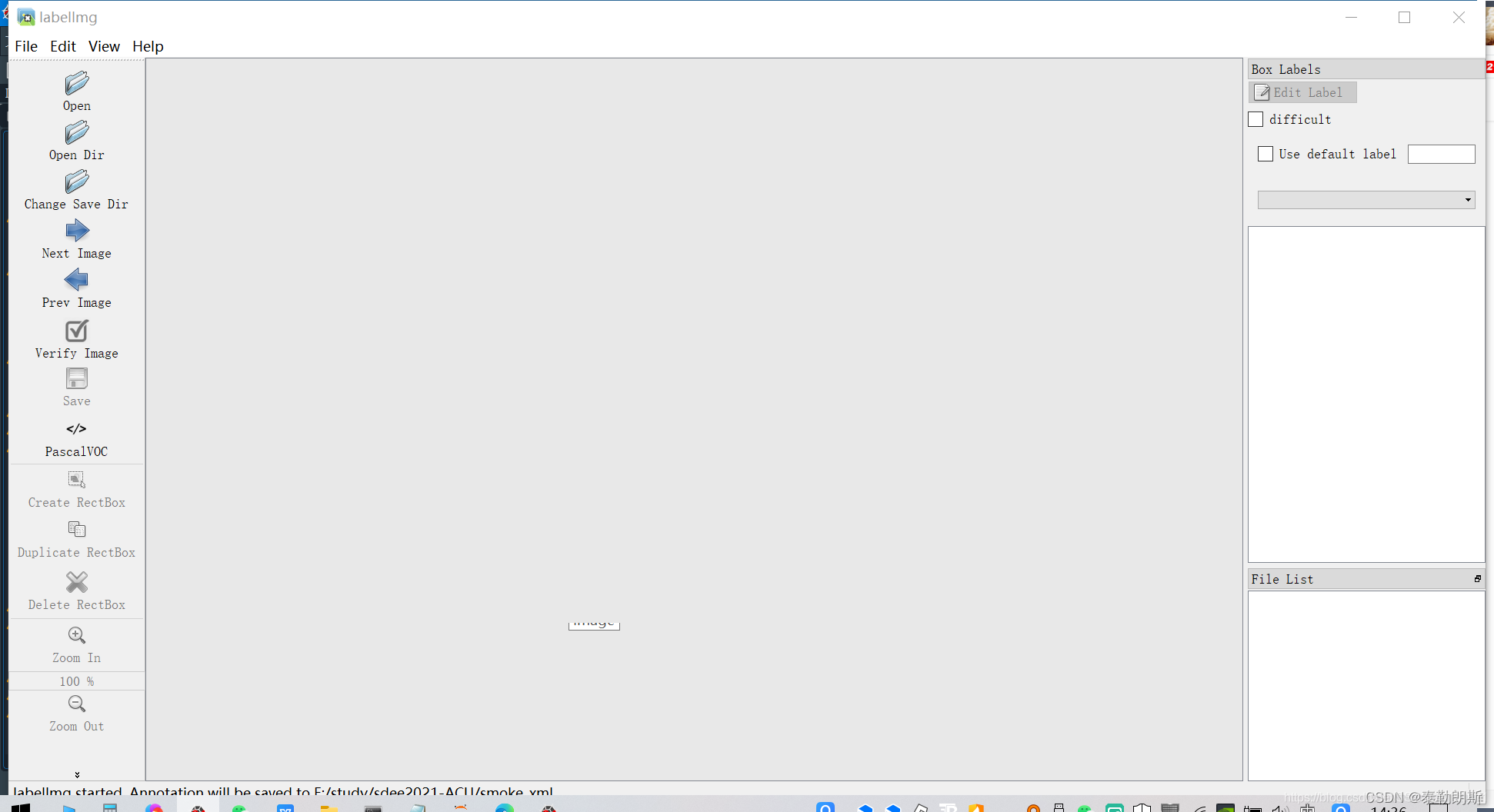Click the Verify Image checkmark icon
Image resolution: width=1494 pixels, height=812 pixels.
click(x=77, y=331)
